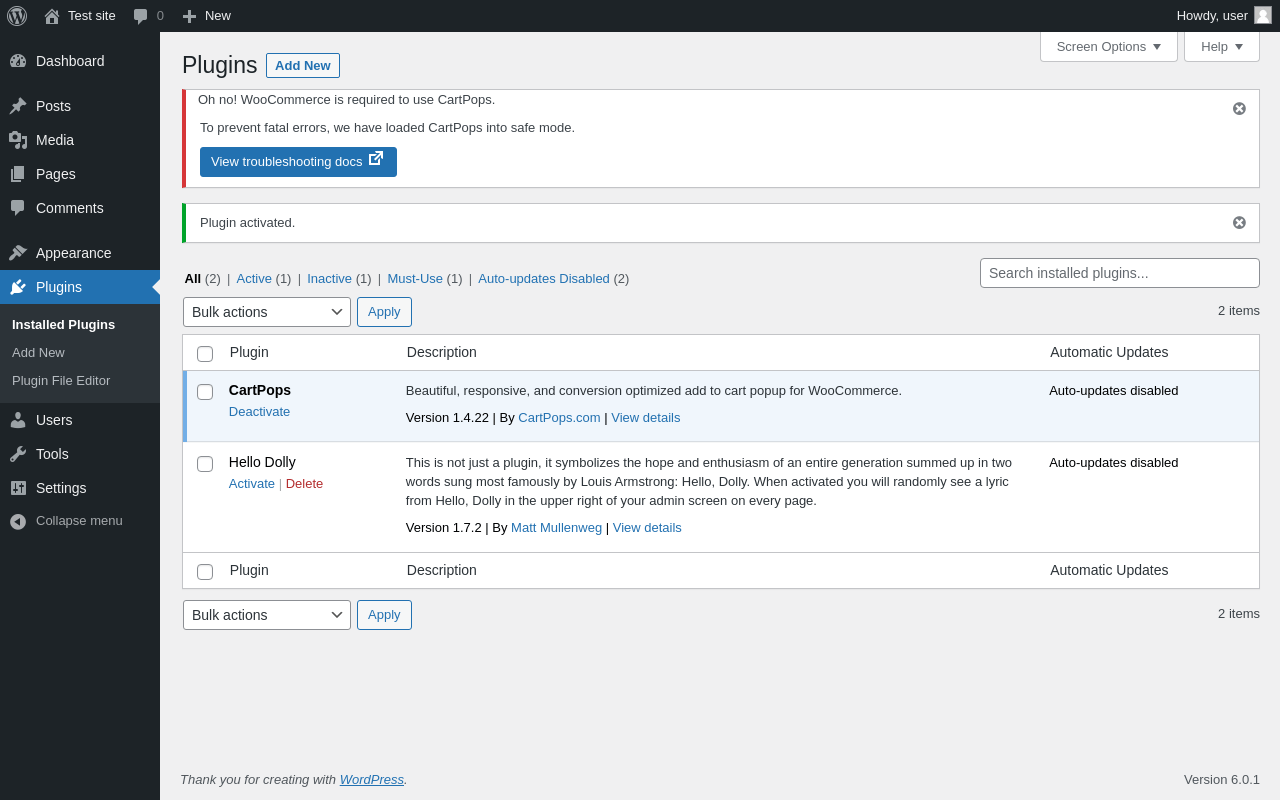Toggle the select-all checkbox in table header

point(205,354)
